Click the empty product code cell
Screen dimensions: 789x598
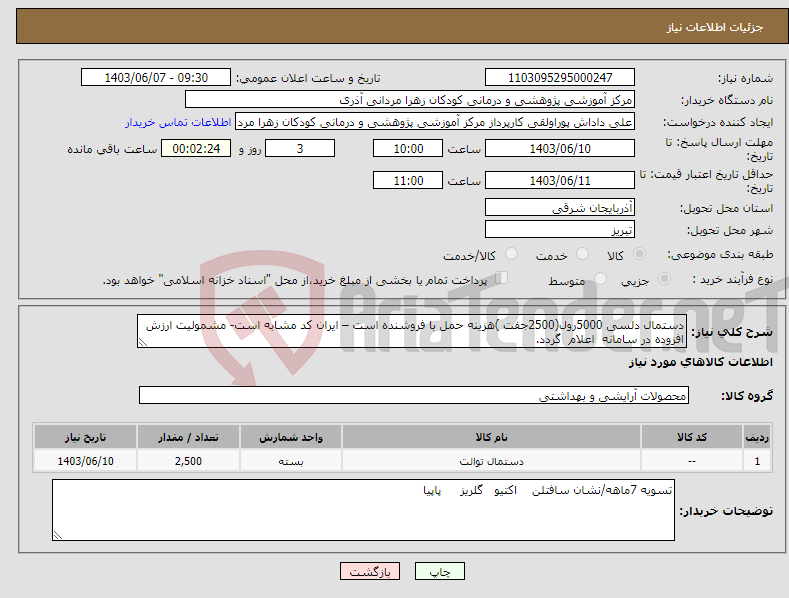[691, 461]
